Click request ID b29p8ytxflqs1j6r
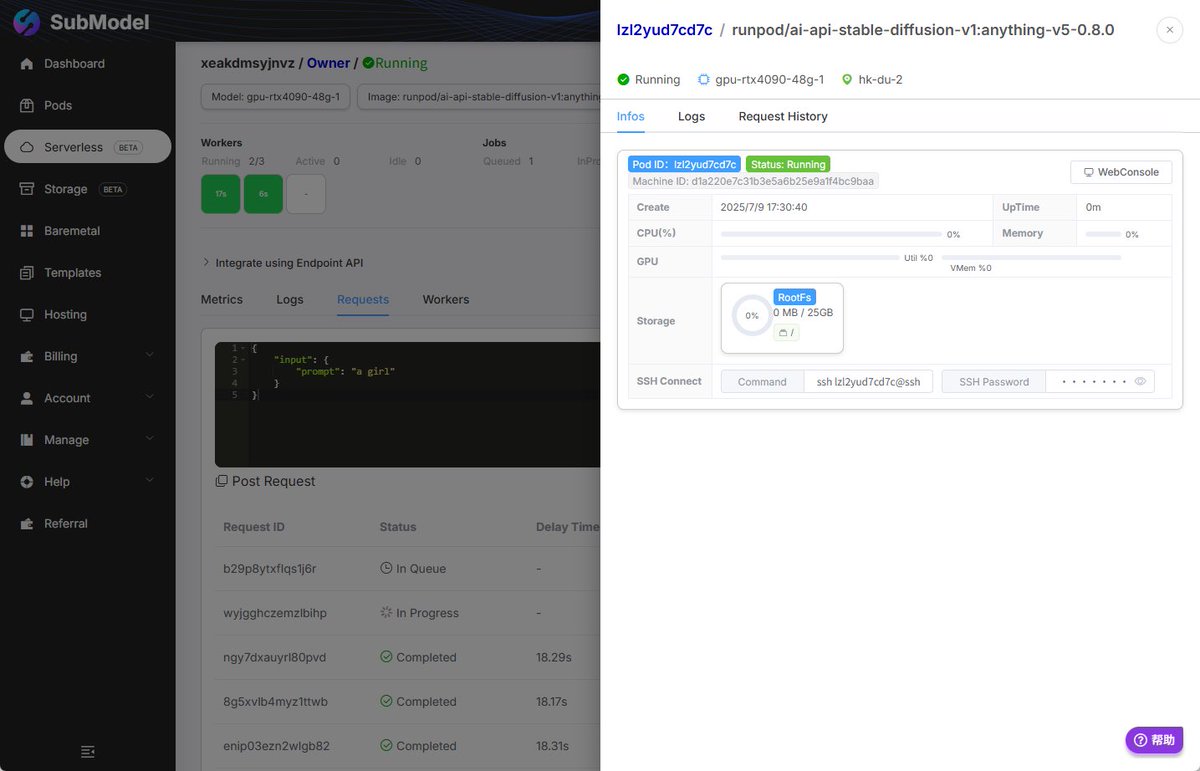Screen dimensions: 1200x771 (270, 568)
